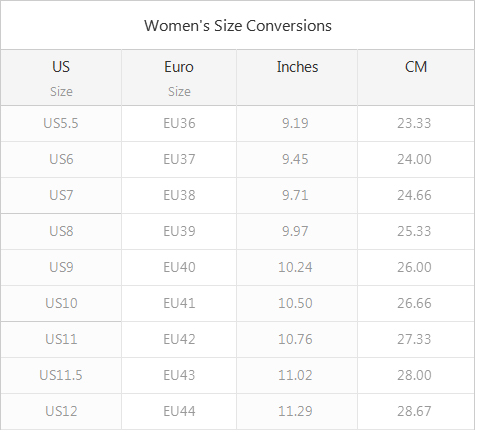Click the 28.00 CM value

(x=414, y=375)
